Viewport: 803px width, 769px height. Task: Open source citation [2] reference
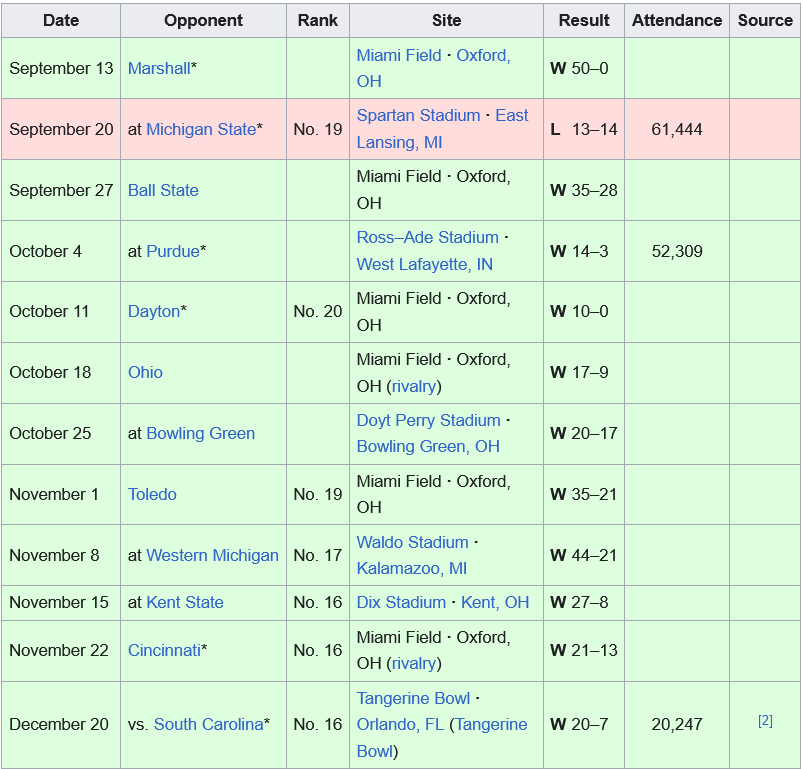coord(765,721)
